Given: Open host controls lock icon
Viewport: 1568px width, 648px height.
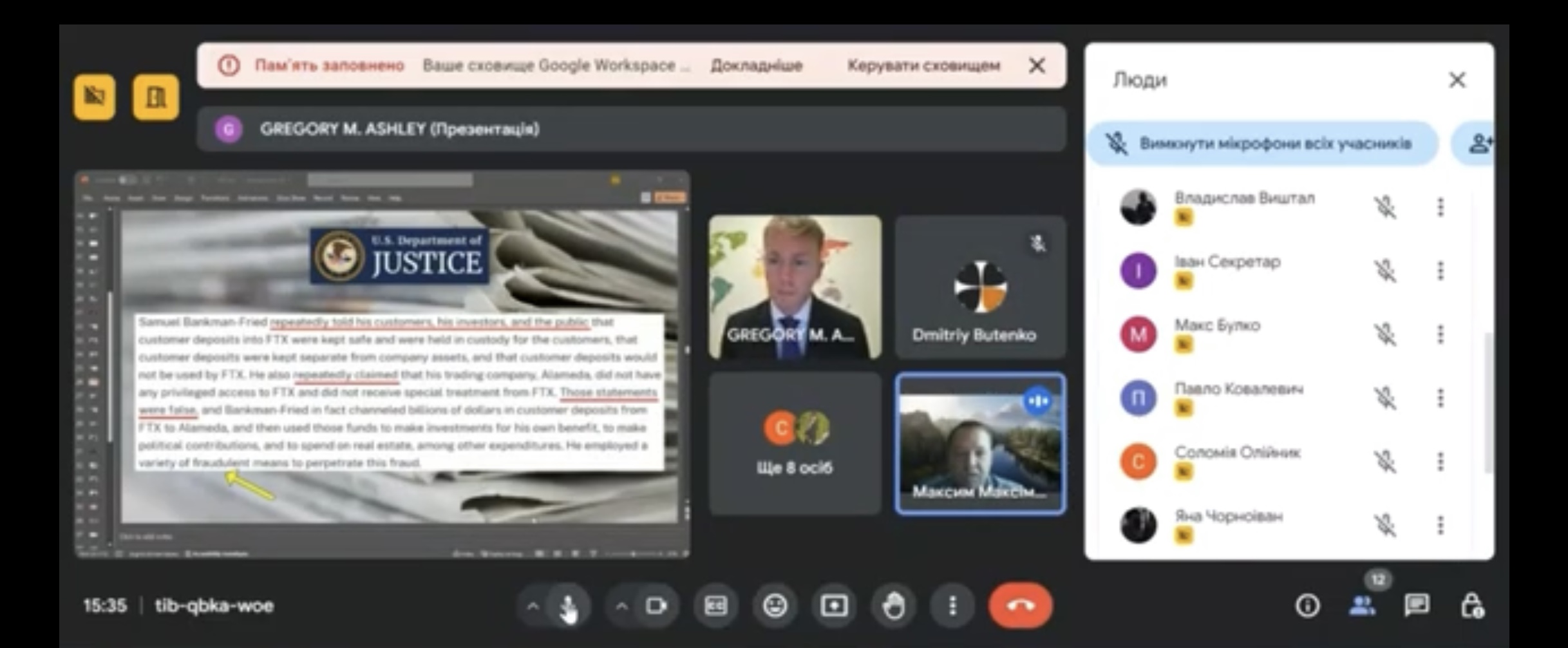Looking at the screenshot, I should 1473,605.
